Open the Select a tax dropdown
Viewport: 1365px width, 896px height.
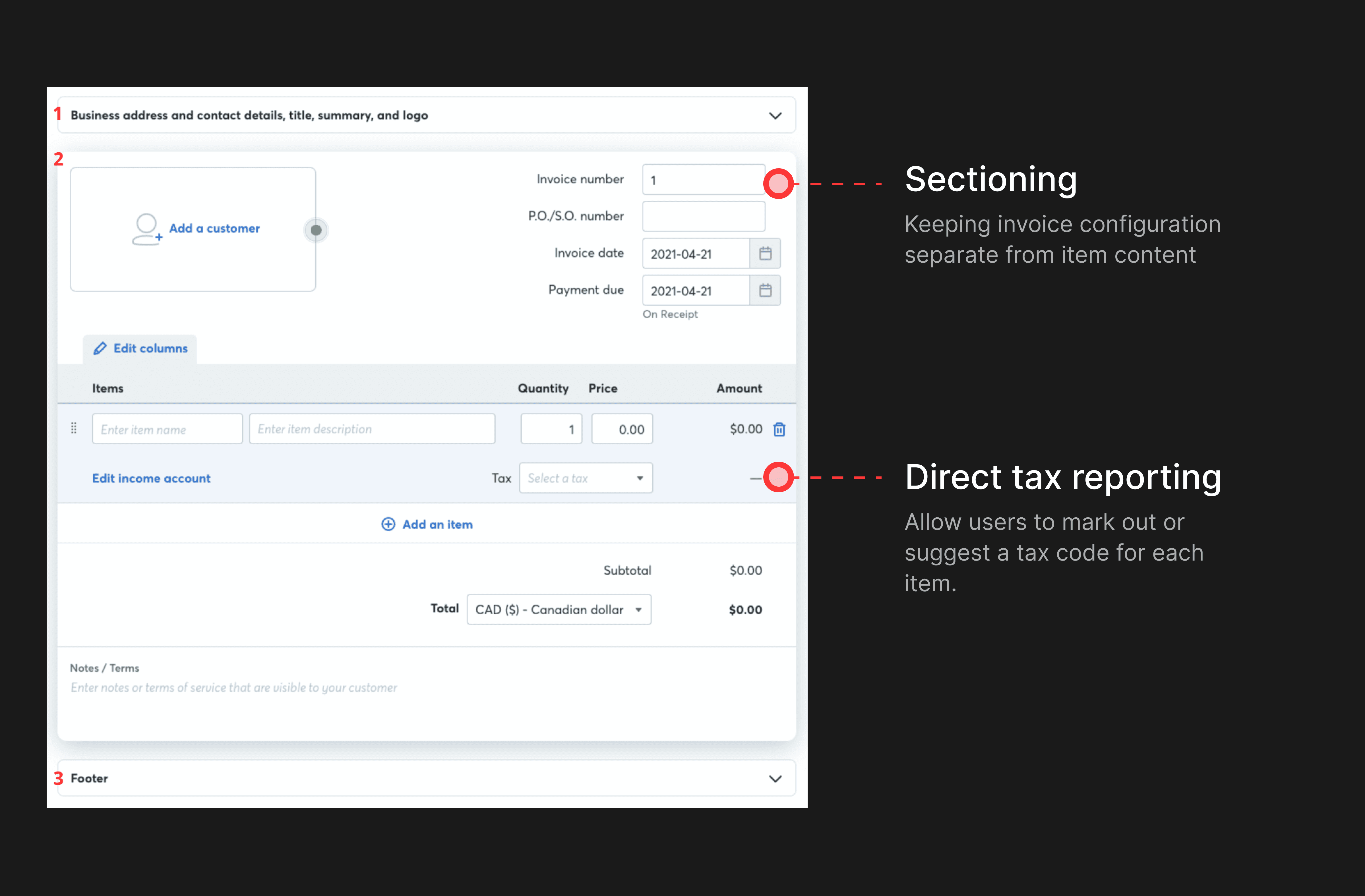click(586, 478)
